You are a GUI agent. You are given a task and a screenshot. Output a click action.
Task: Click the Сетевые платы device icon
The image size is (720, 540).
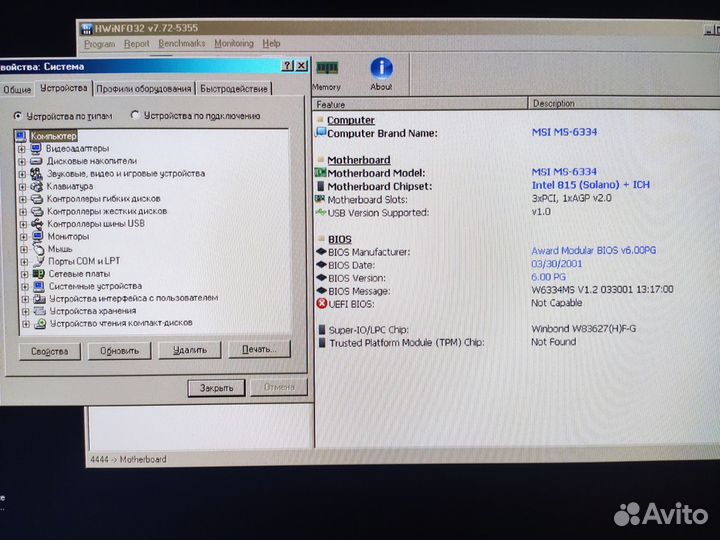point(39,274)
